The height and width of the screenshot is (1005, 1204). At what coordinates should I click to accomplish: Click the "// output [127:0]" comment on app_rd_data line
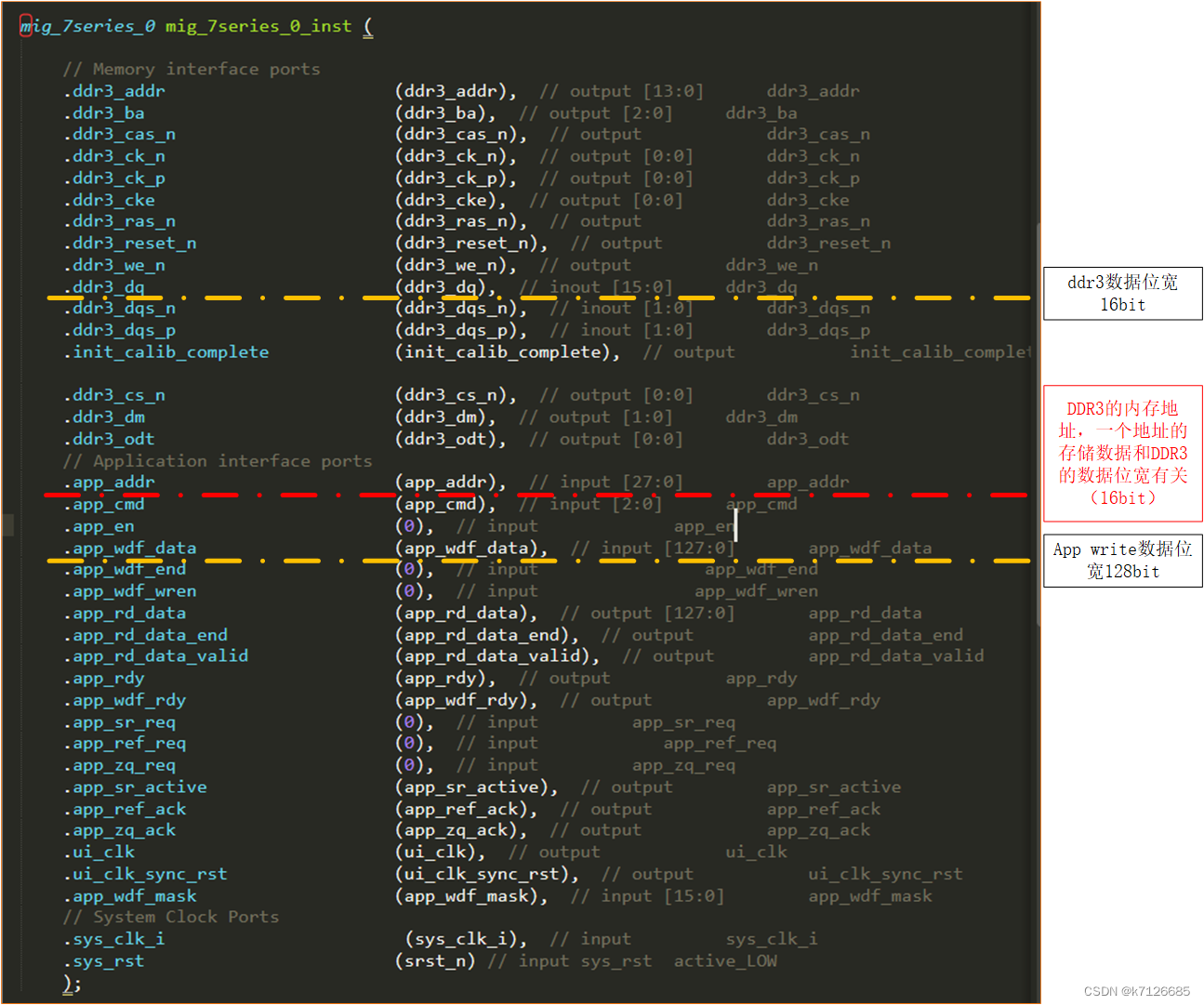(647, 614)
